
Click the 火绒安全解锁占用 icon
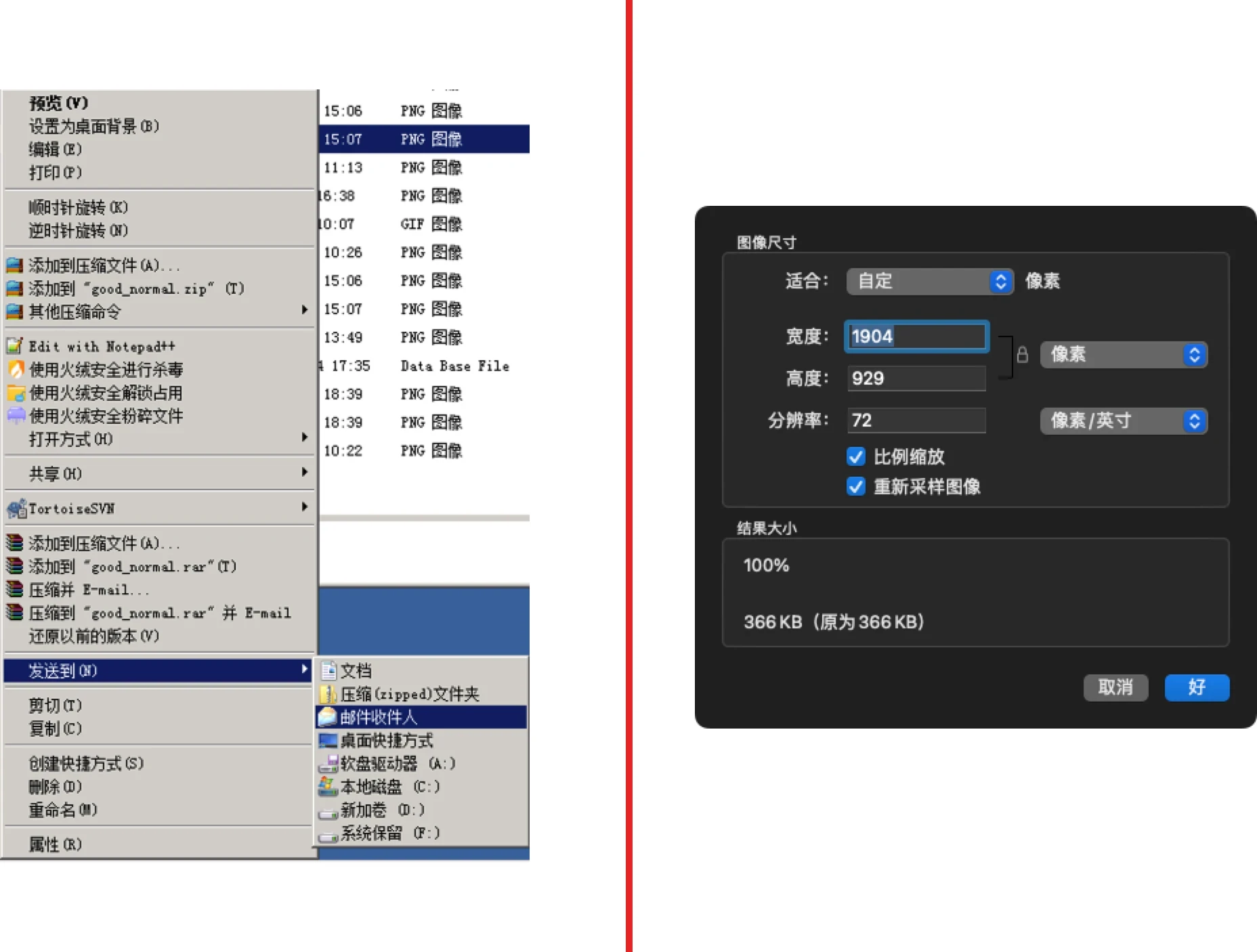tap(15, 393)
